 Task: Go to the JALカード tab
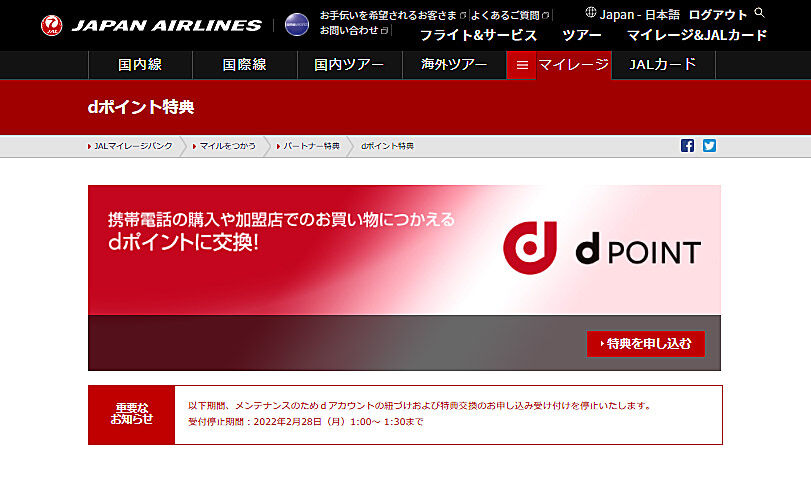click(662, 66)
